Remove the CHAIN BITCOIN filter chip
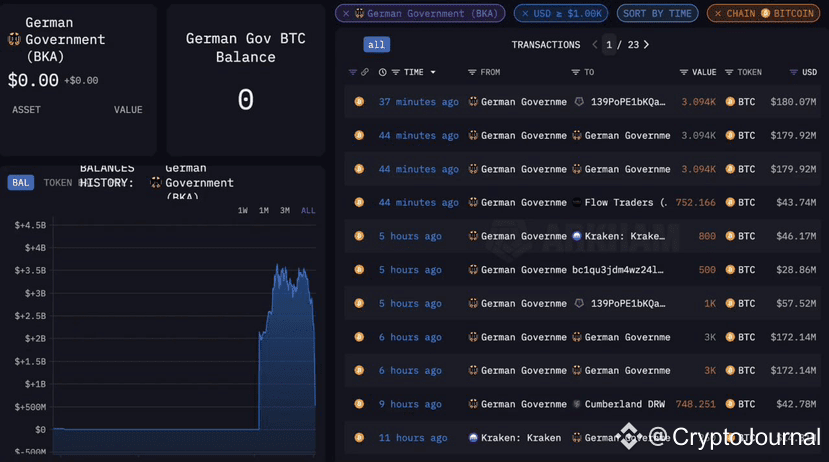Viewport: 829px width, 462px height. [717, 14]
